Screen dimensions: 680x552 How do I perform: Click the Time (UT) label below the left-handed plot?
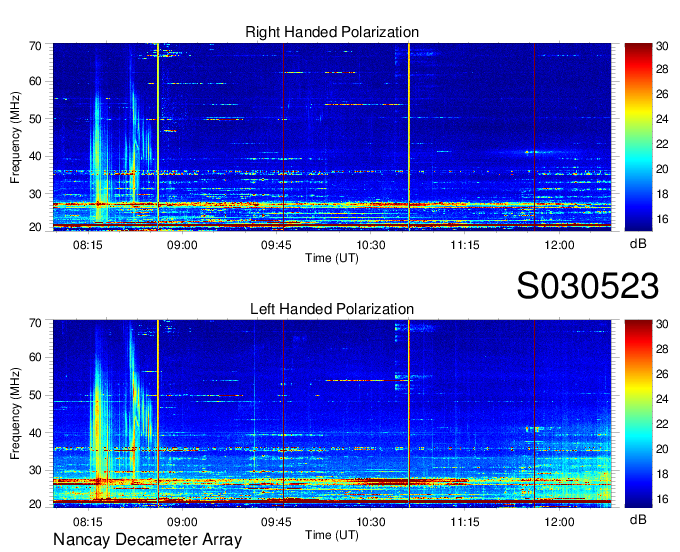pyautogui.click(x=332, y=535)
